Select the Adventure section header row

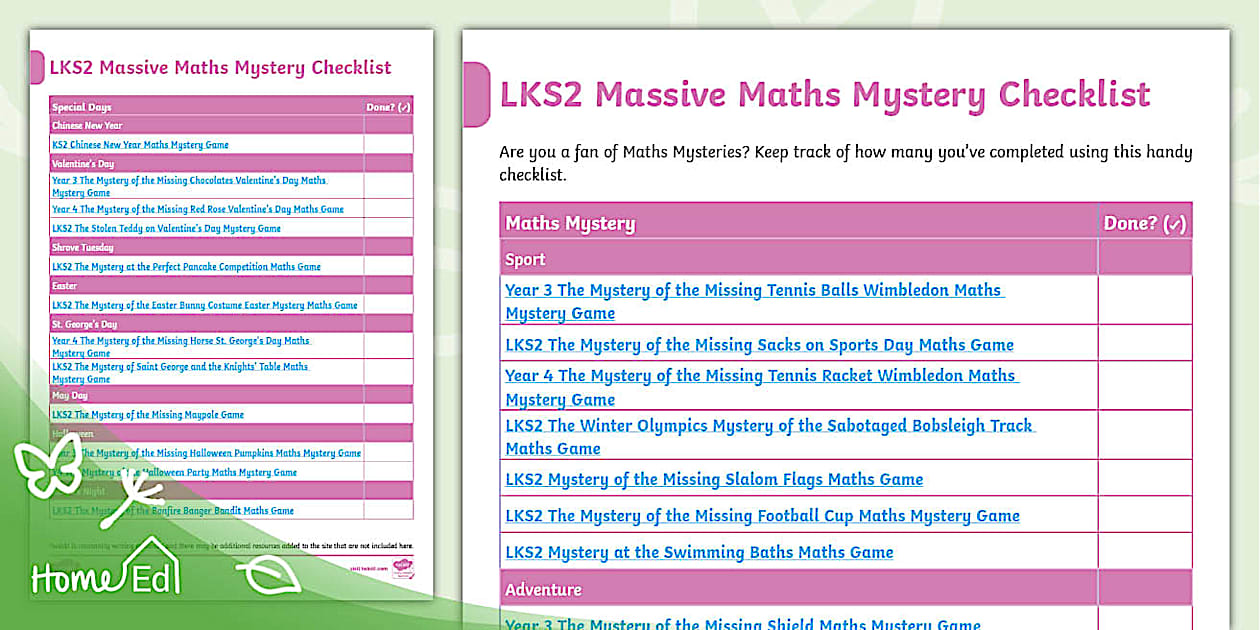797,588
